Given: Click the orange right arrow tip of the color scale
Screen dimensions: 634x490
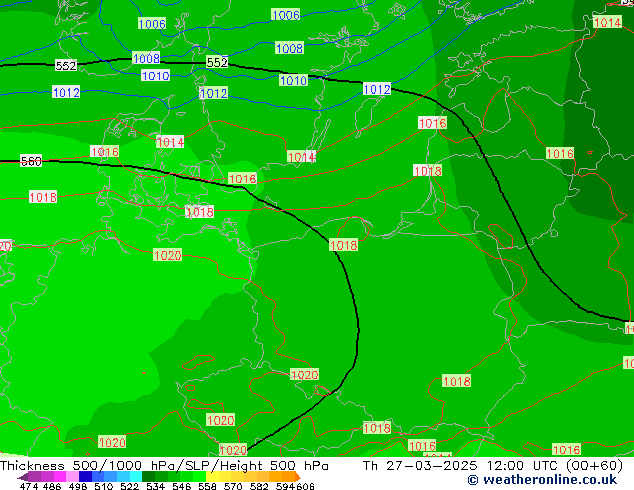Looking at the screenshot, I should 298,477.
